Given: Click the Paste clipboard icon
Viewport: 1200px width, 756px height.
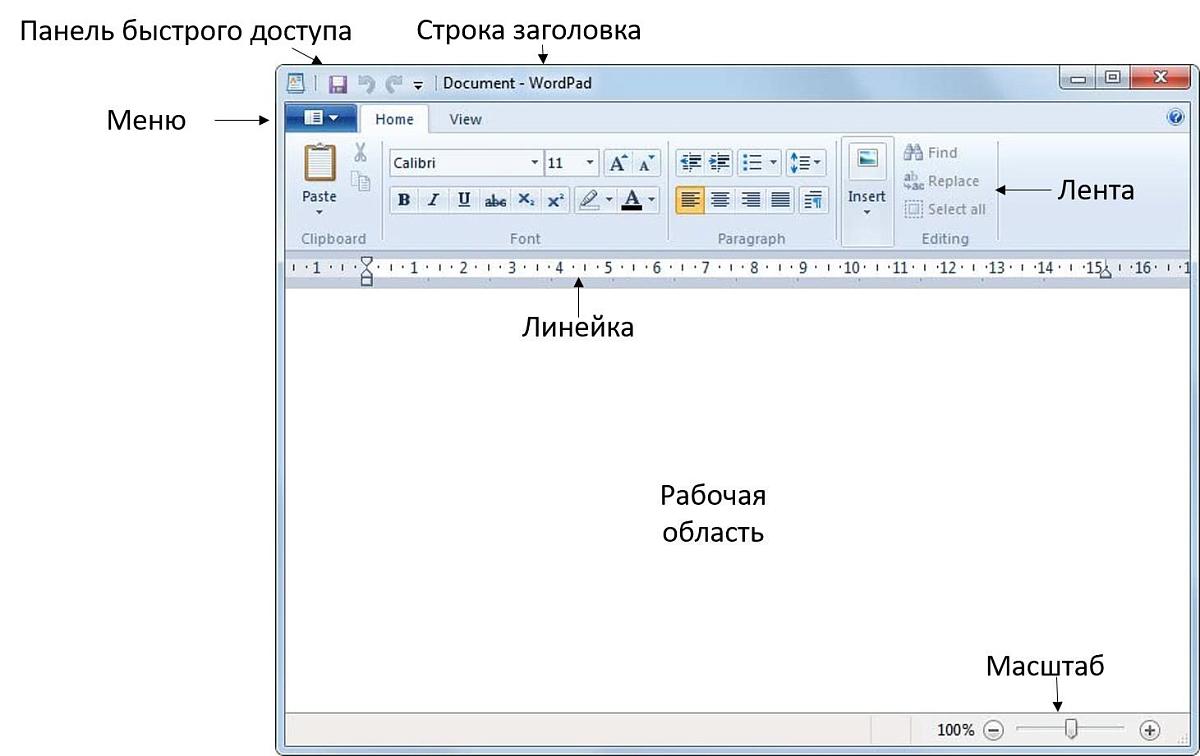Looking at the screenshot, I should coord(320,162).
